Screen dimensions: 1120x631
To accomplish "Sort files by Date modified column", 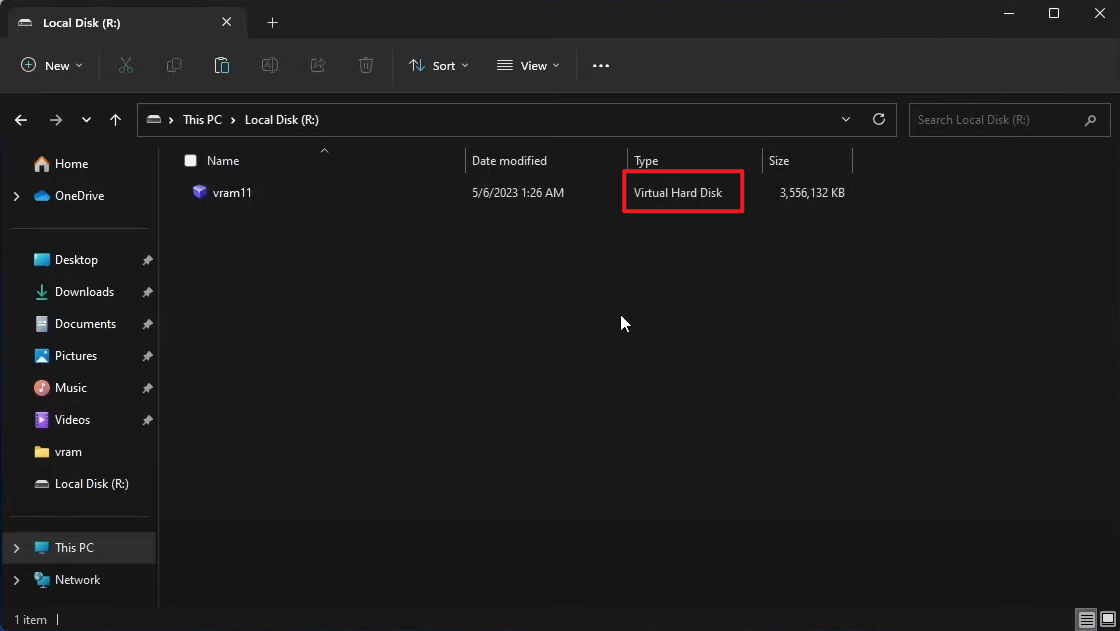I will (509, 161).
